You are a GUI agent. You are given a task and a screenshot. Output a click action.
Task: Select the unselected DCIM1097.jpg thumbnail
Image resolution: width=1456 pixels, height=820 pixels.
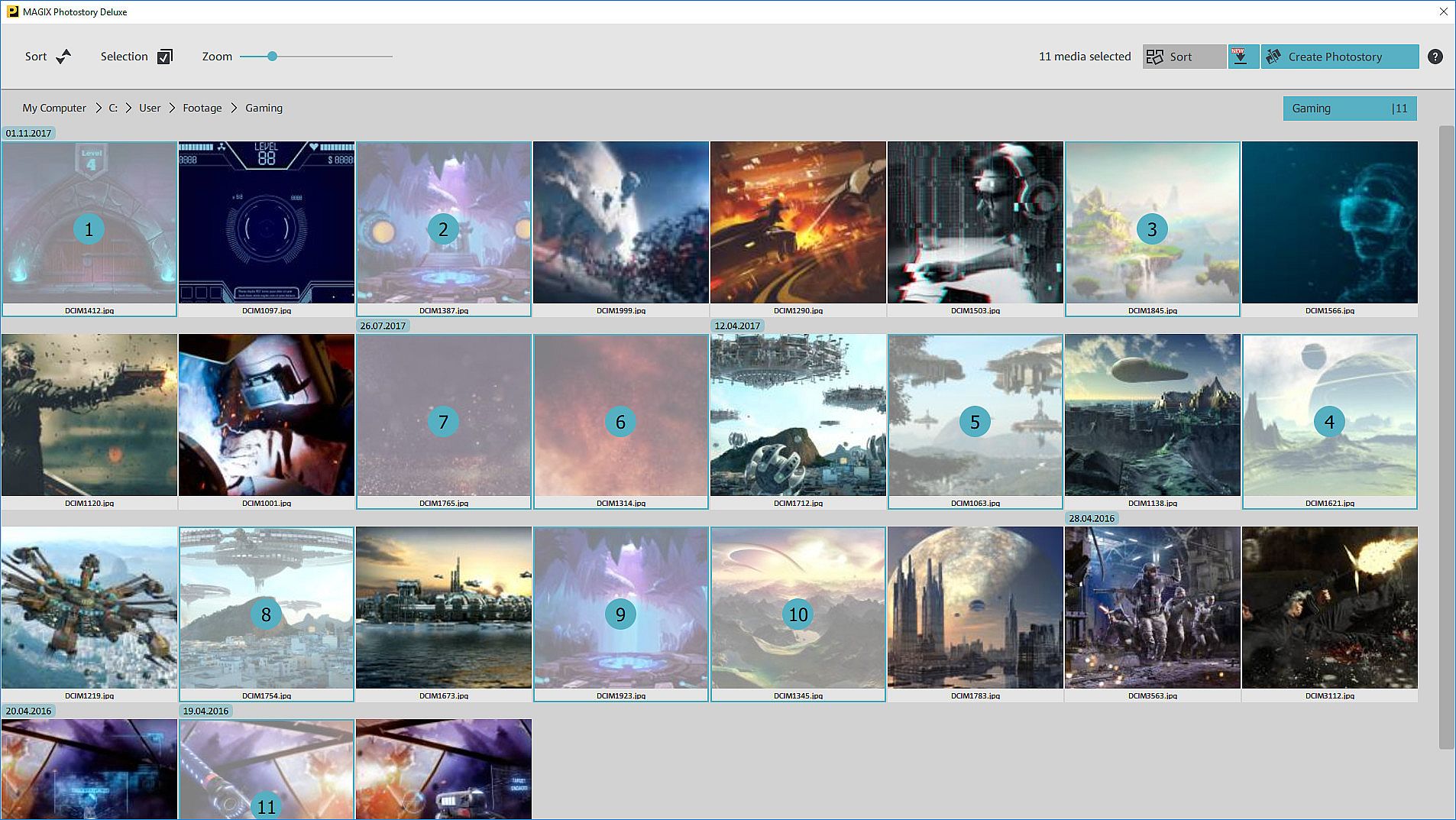click(267, 222)
